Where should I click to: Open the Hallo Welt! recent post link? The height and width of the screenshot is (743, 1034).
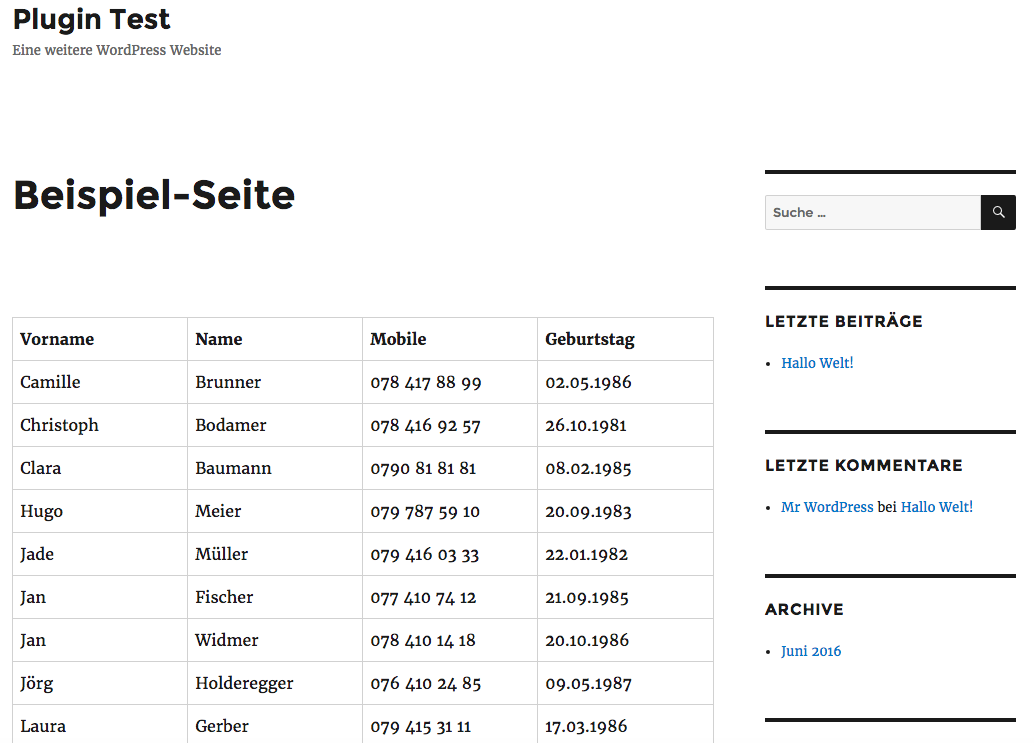(x=817, y=363)
